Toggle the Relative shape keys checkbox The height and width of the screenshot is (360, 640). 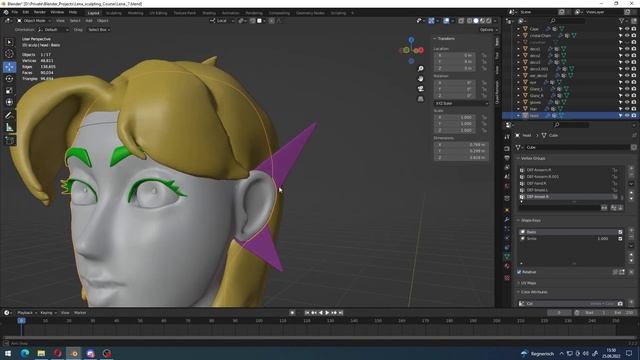click(520, 272)
